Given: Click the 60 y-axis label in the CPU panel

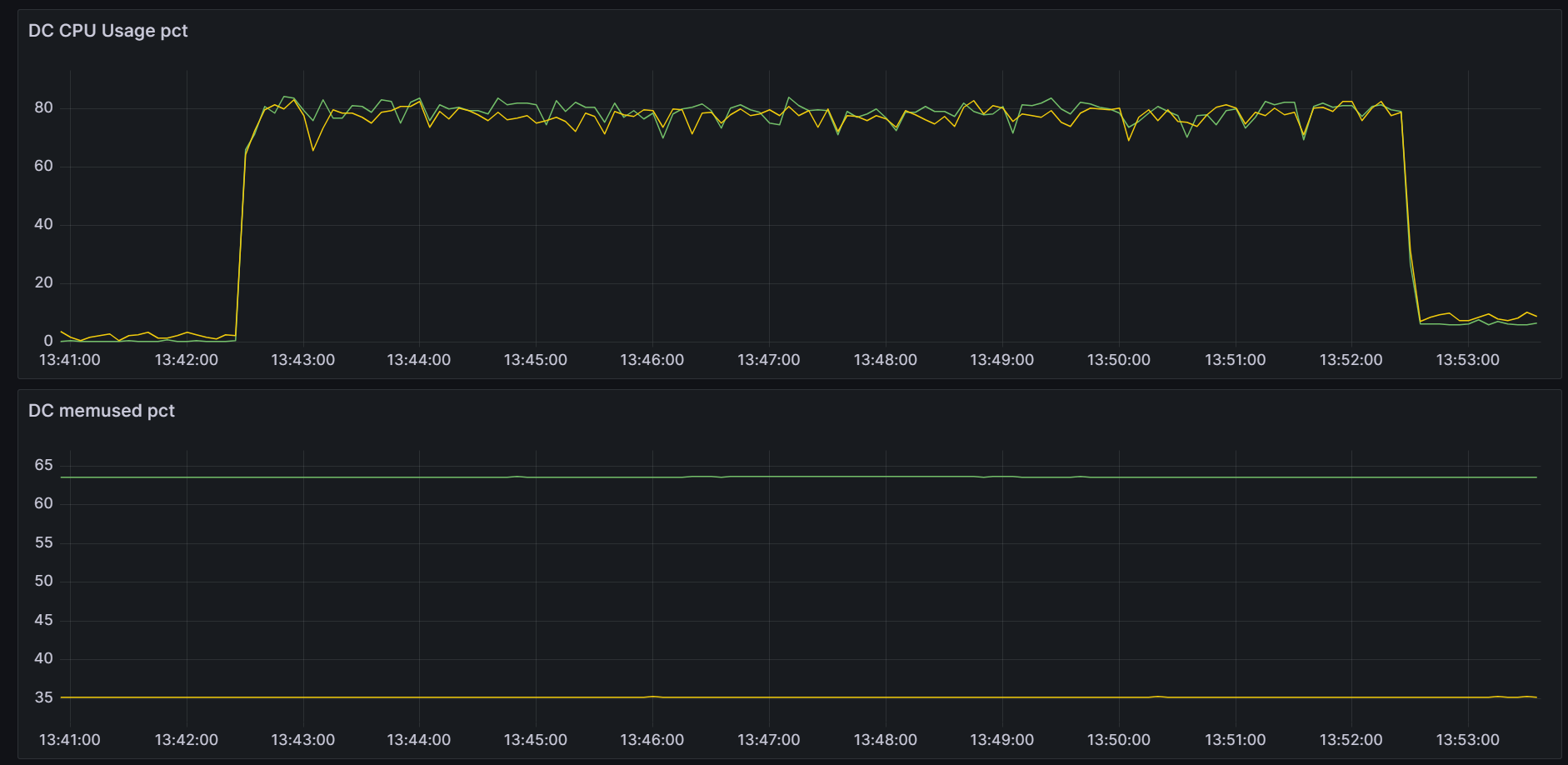Looking at the screenshot, I should pyautogui.click(x=43, y=166).
